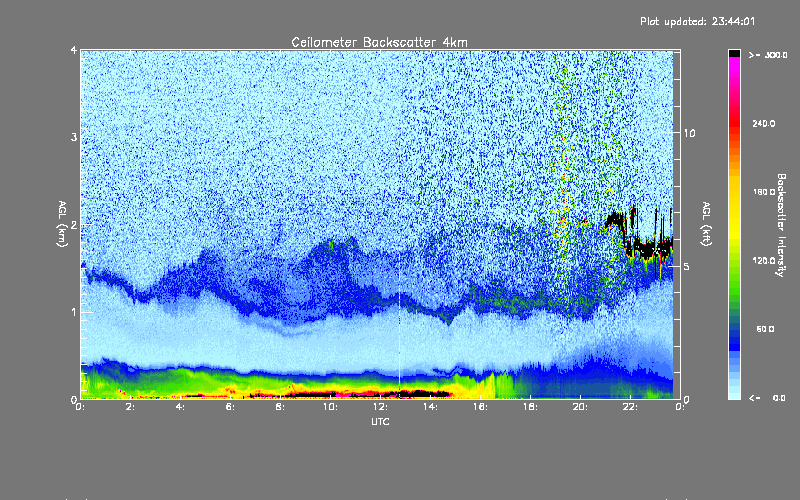Image resolution: width=800 pixels, height=500 pixels.
Task: Click the '1' tick on the km axis
Action: 74,312
